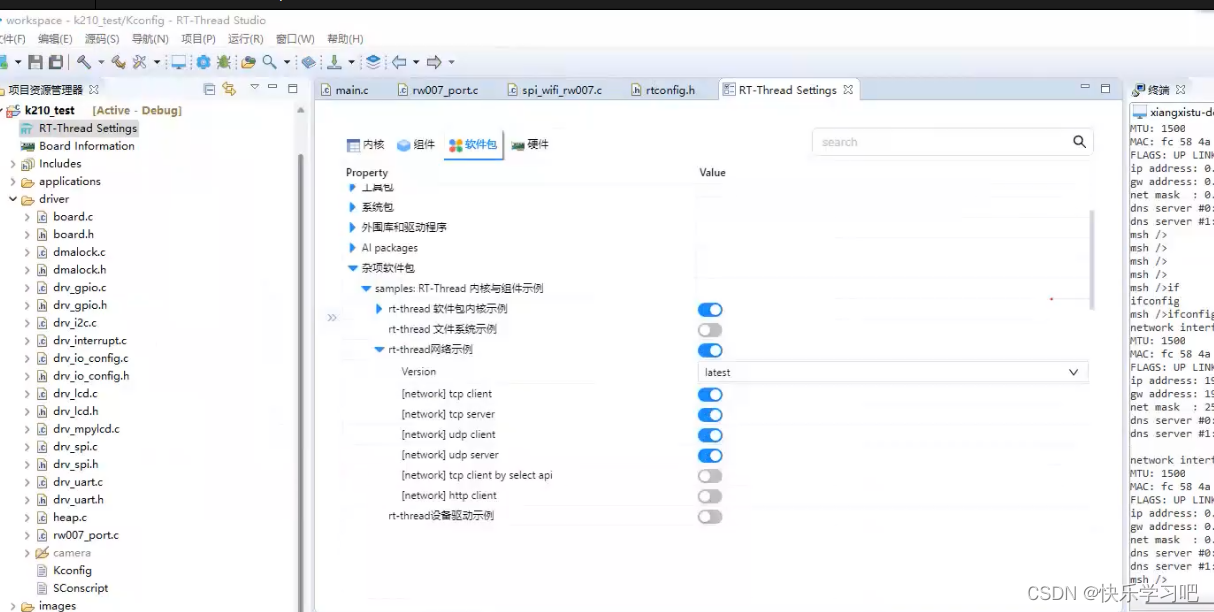Open the 窗口(W) menu
The image size is (1214, 612).
(295, 39)
